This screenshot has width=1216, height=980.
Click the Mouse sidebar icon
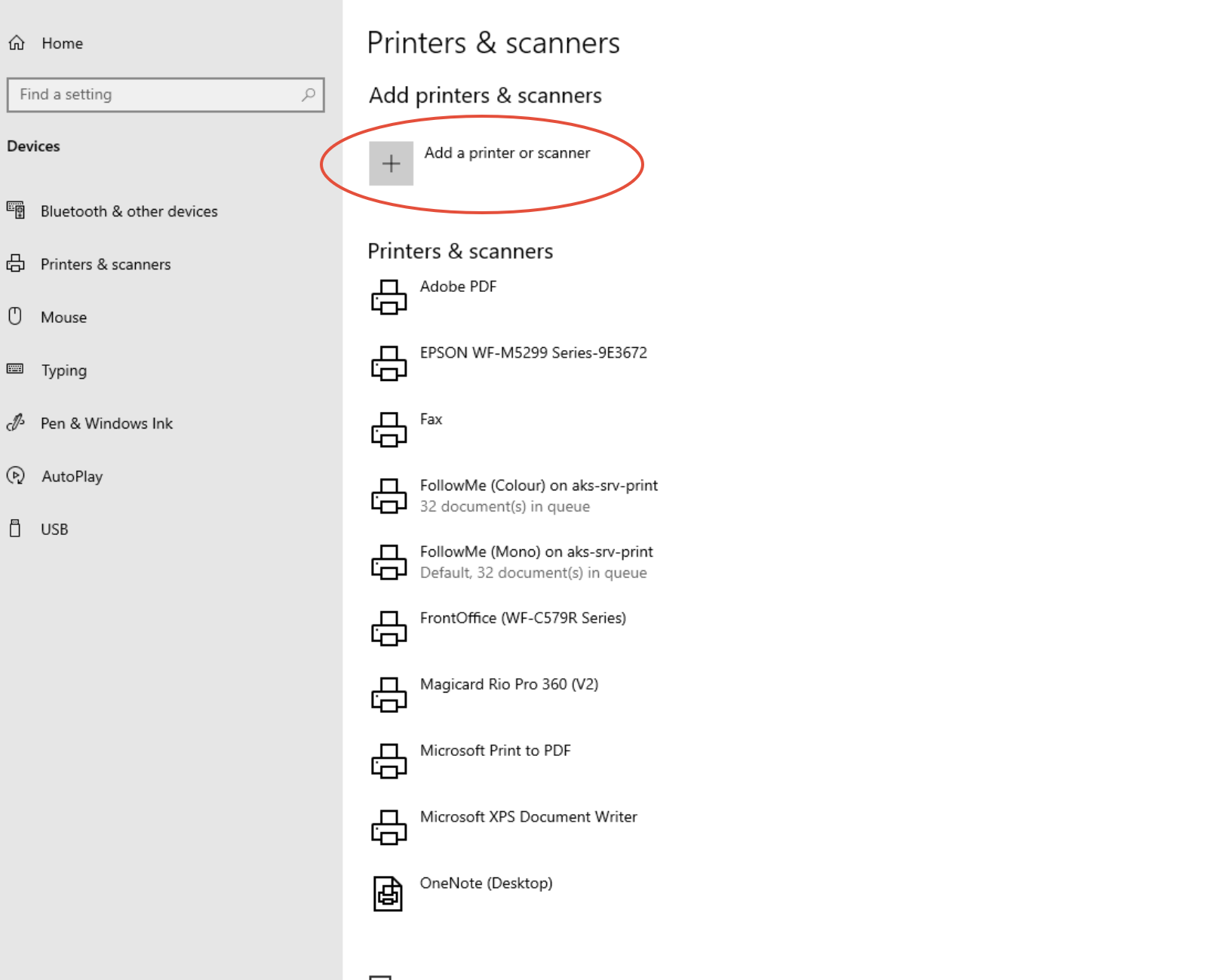pos(15,316)
